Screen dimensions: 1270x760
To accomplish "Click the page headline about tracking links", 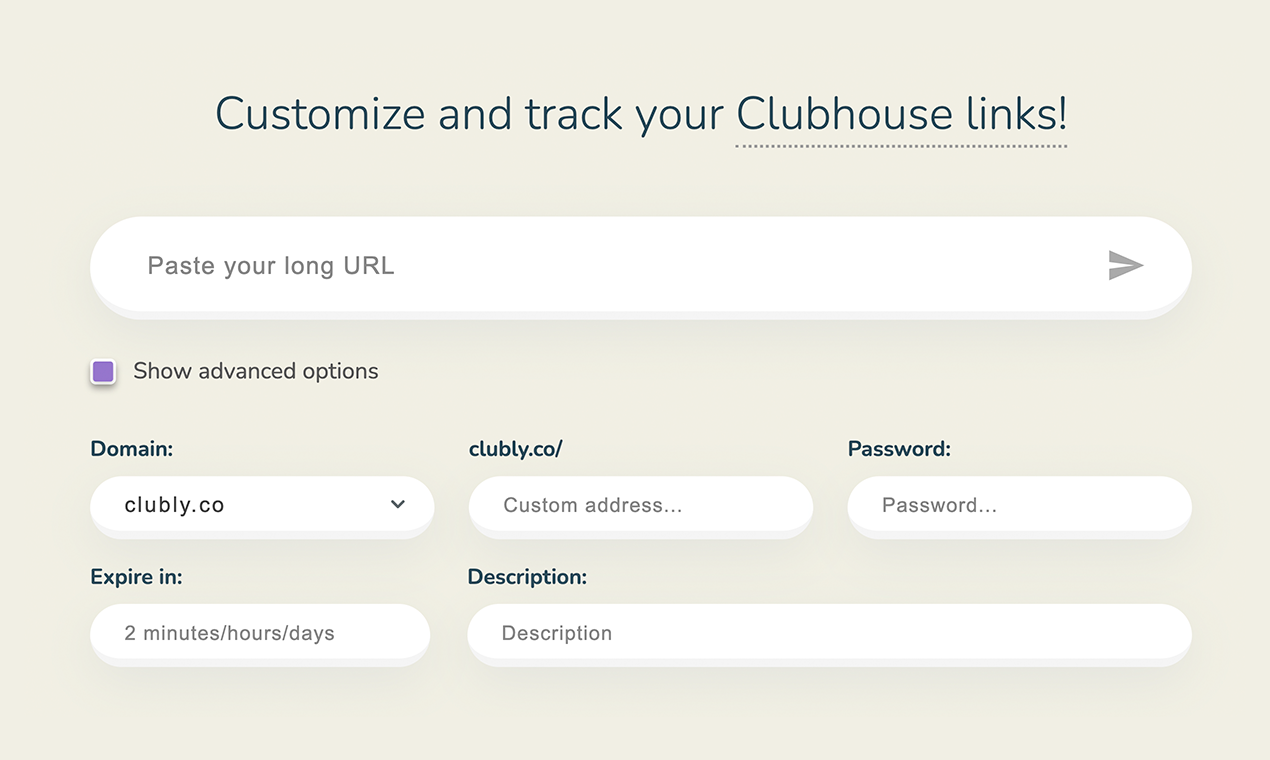I will point(640,114).
